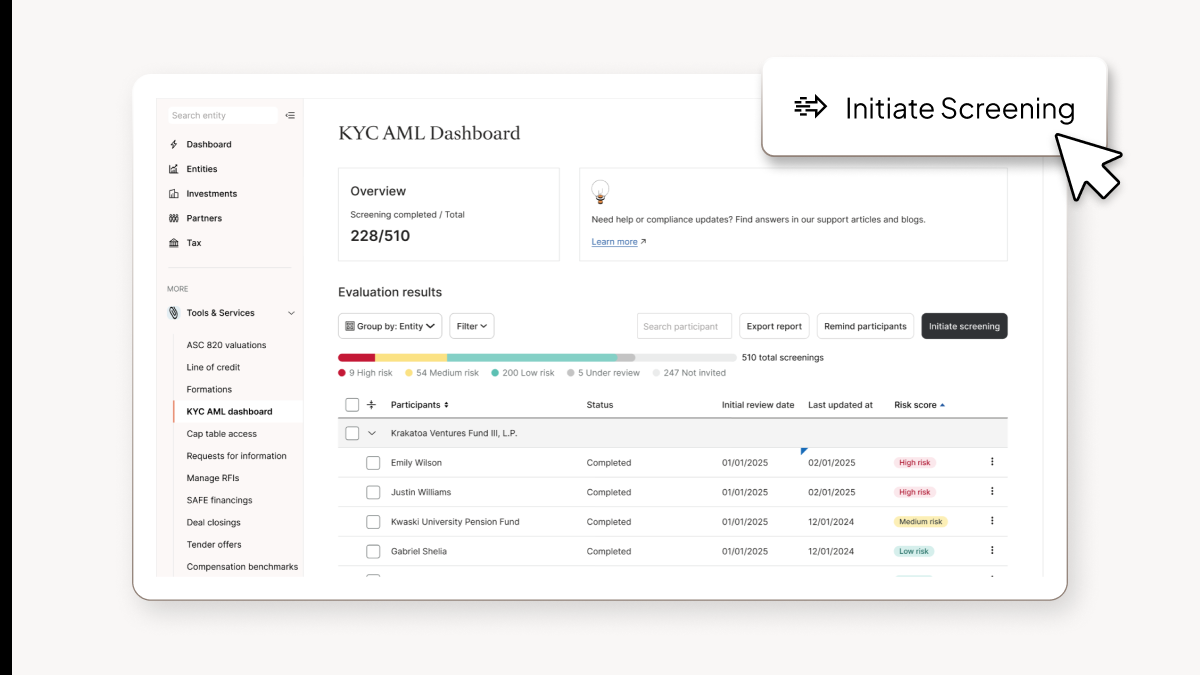
Task: Open Partners using the people icon
Action: tap(176, 218)
